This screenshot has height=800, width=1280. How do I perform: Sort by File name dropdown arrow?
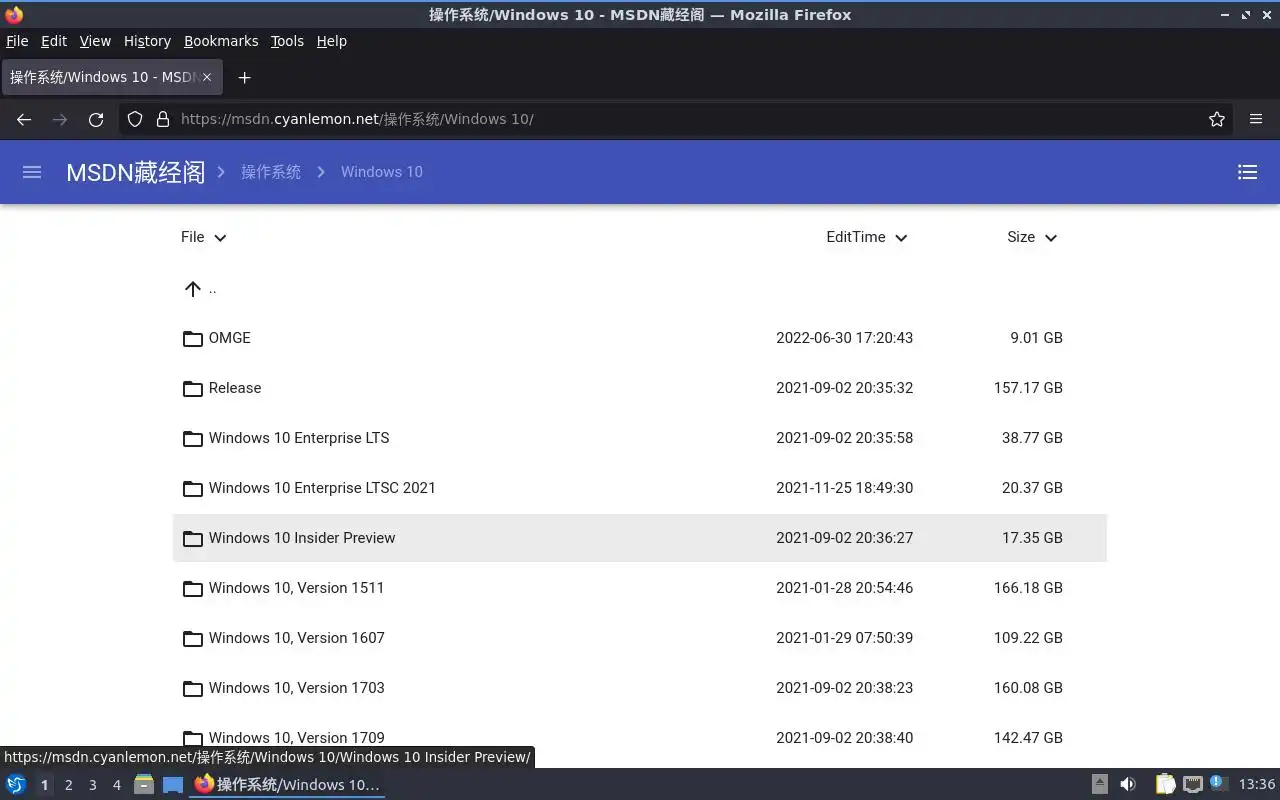tap(220, 238)
